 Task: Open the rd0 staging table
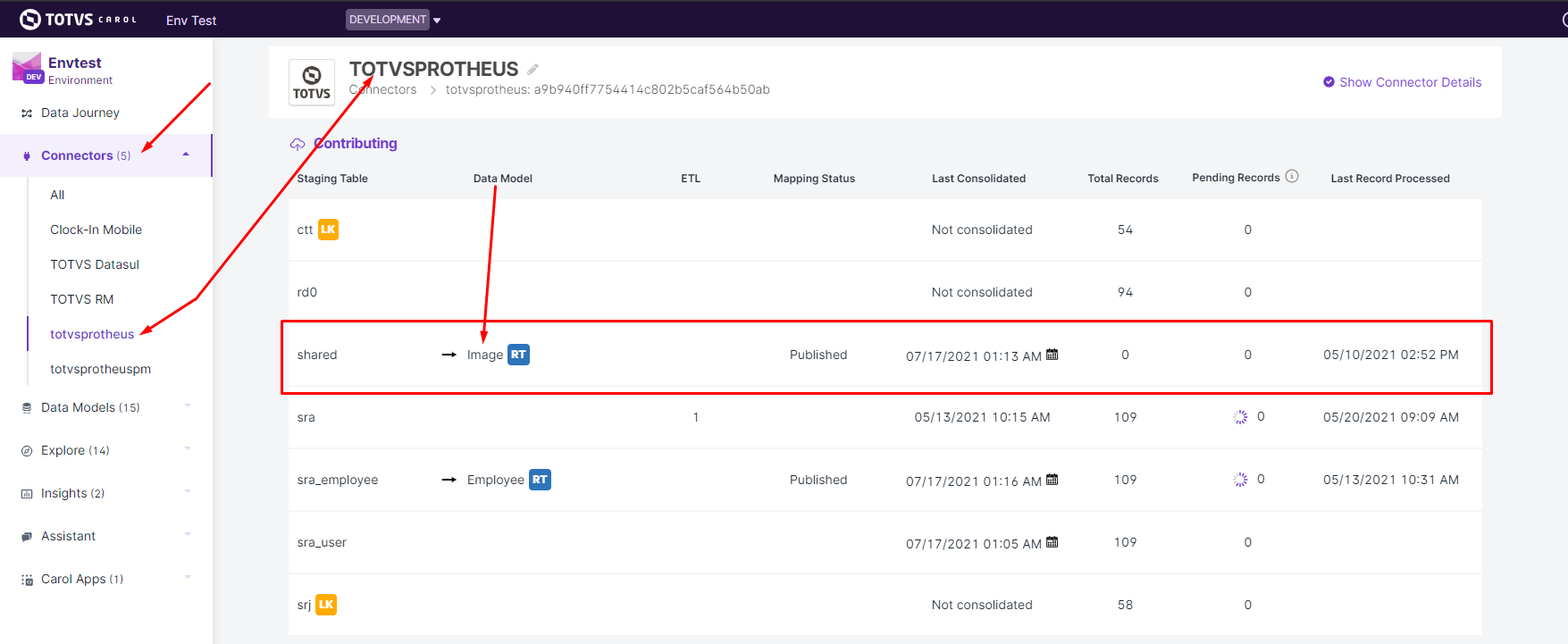(x=307, y=292)
